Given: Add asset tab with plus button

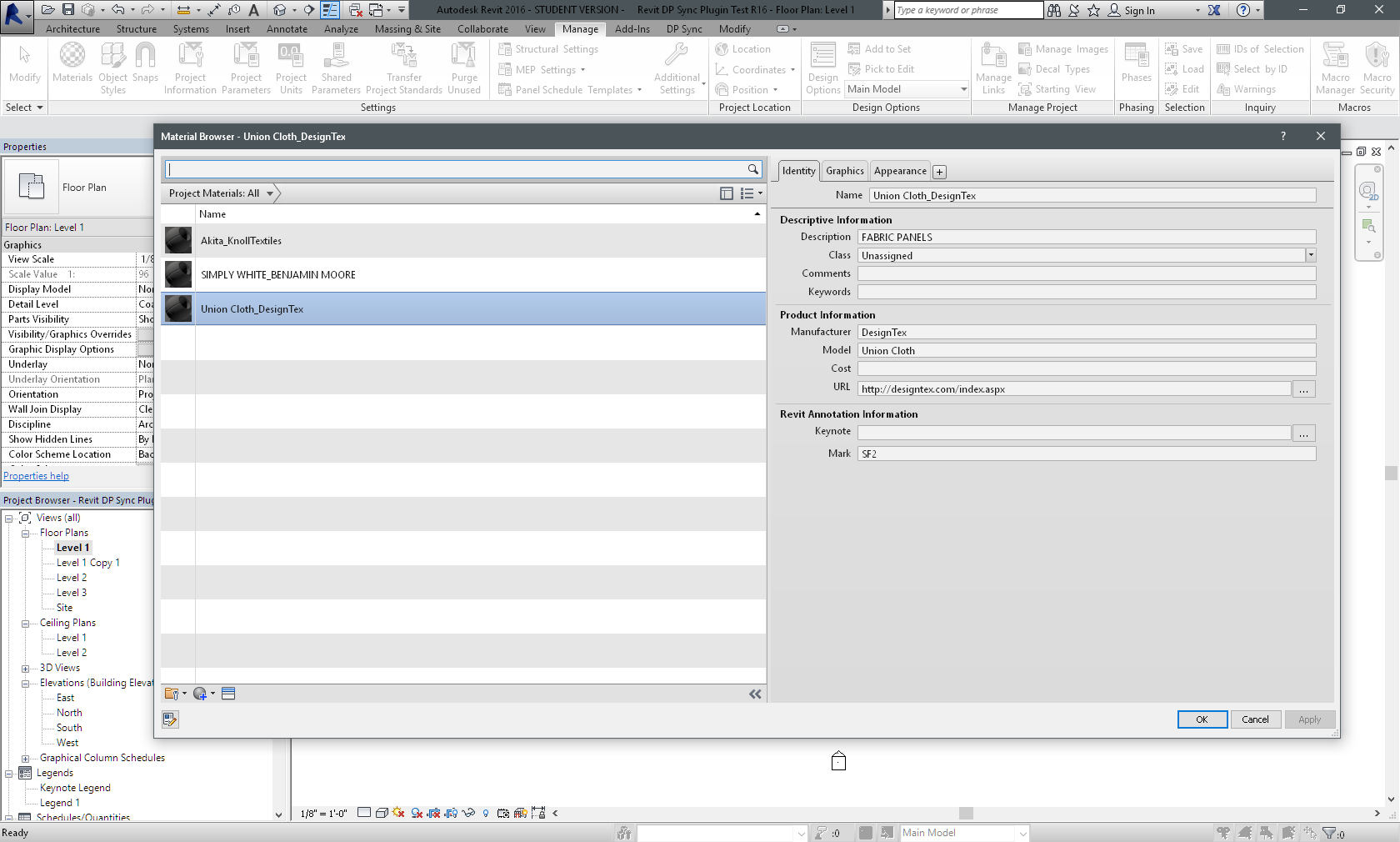Looking at the screenshot, I should point(939,172).
